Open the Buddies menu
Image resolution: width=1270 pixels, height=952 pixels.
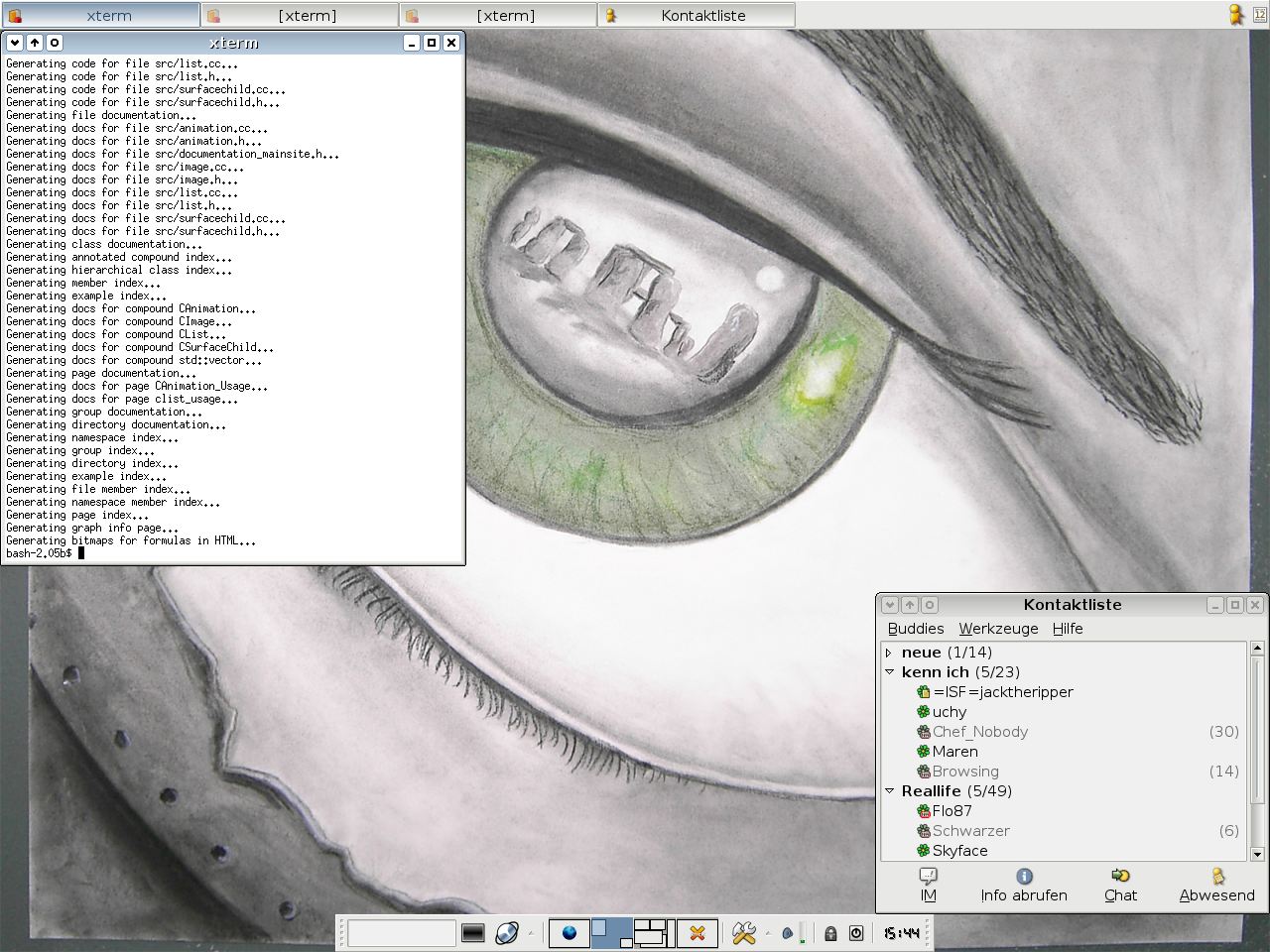pos(915,629)
